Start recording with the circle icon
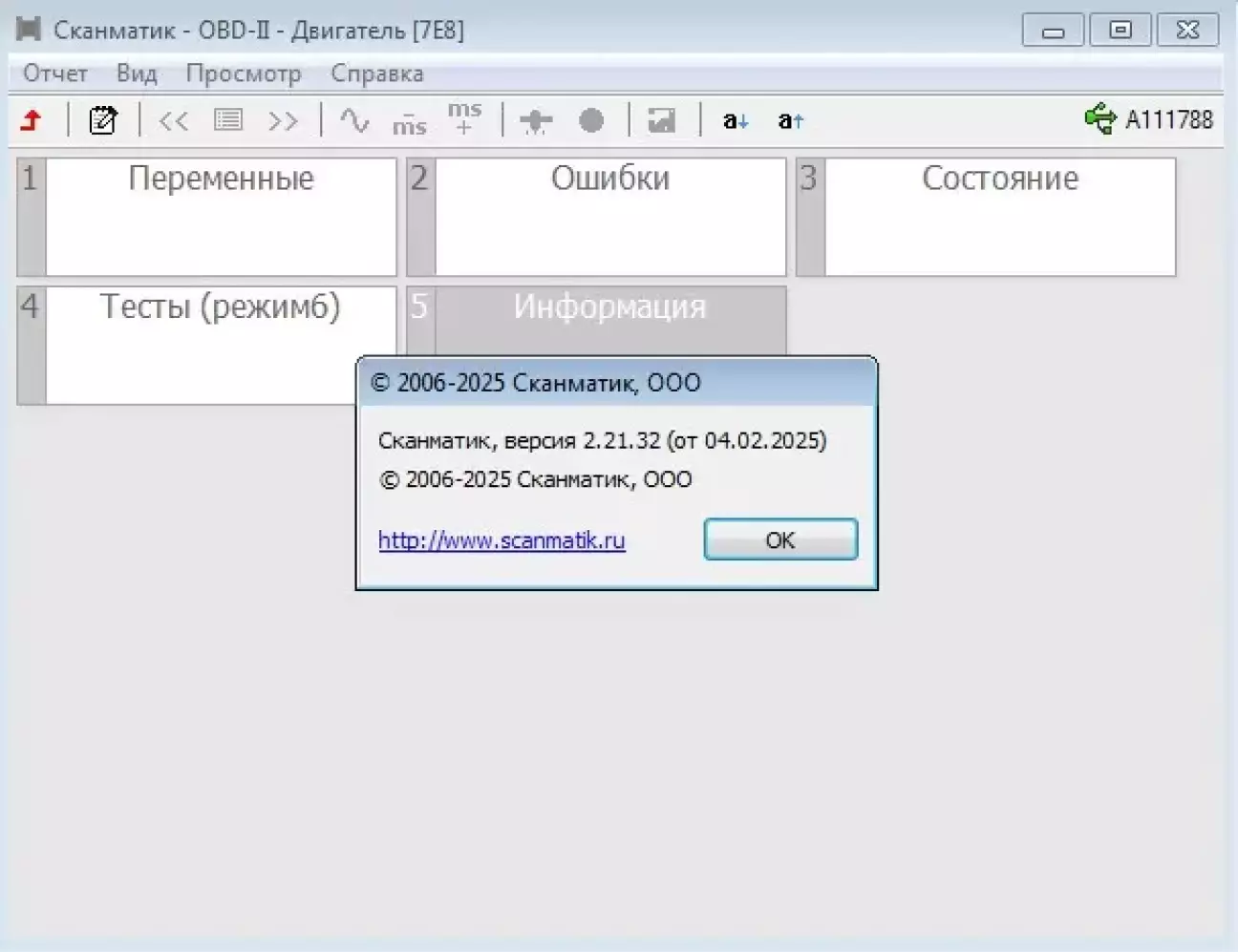1238x952 pixels. [591, 120]
